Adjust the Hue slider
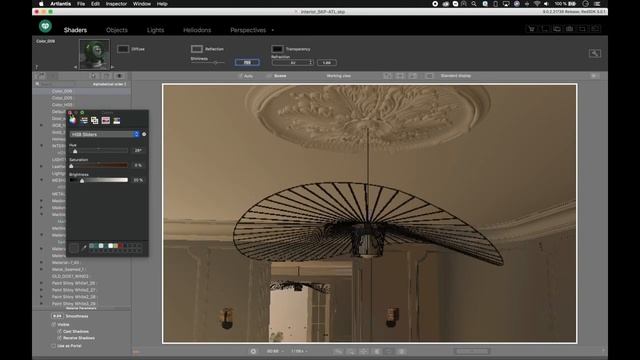 (x=98, y=151)
